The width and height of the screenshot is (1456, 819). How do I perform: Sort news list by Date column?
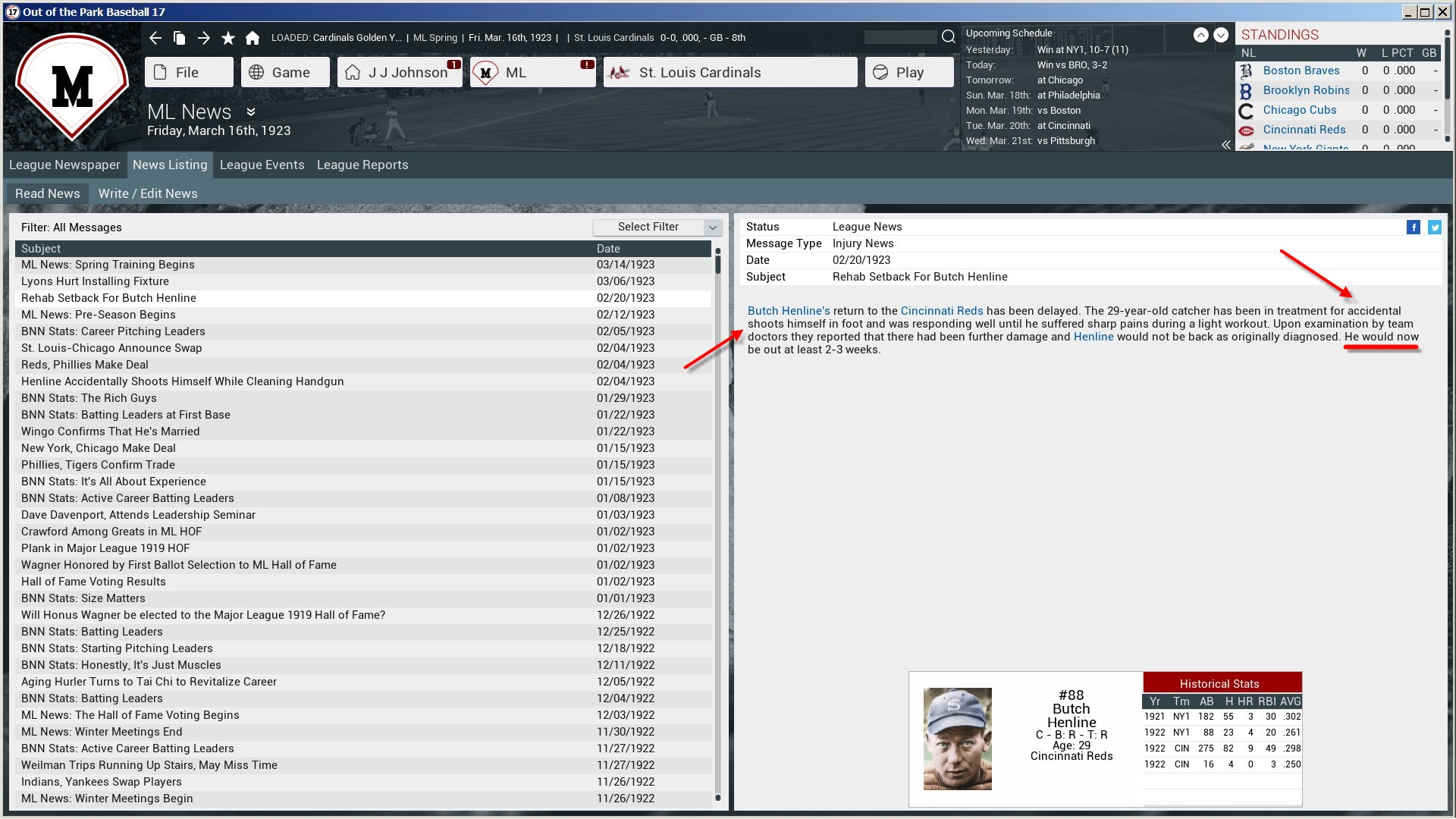click(x=652, y=249)
